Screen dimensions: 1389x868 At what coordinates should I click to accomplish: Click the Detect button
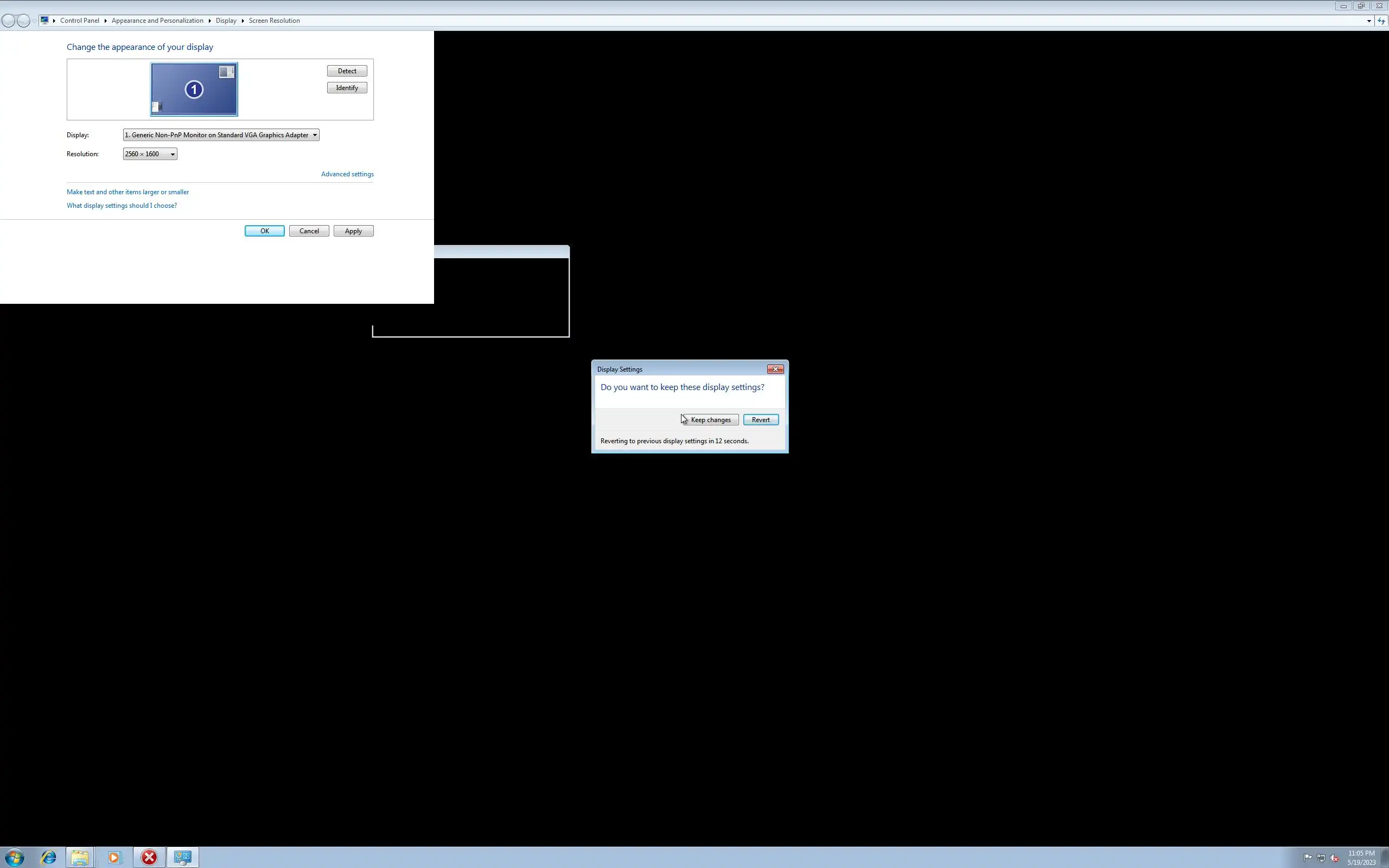point(347,71)
